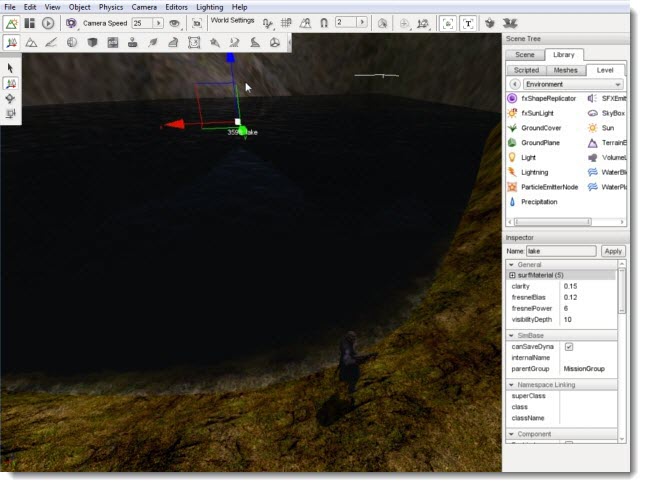Toggle the eye visibility icon beside Camera Speed
This screenshot has height=487, width=645.
(x=174, y=23)
